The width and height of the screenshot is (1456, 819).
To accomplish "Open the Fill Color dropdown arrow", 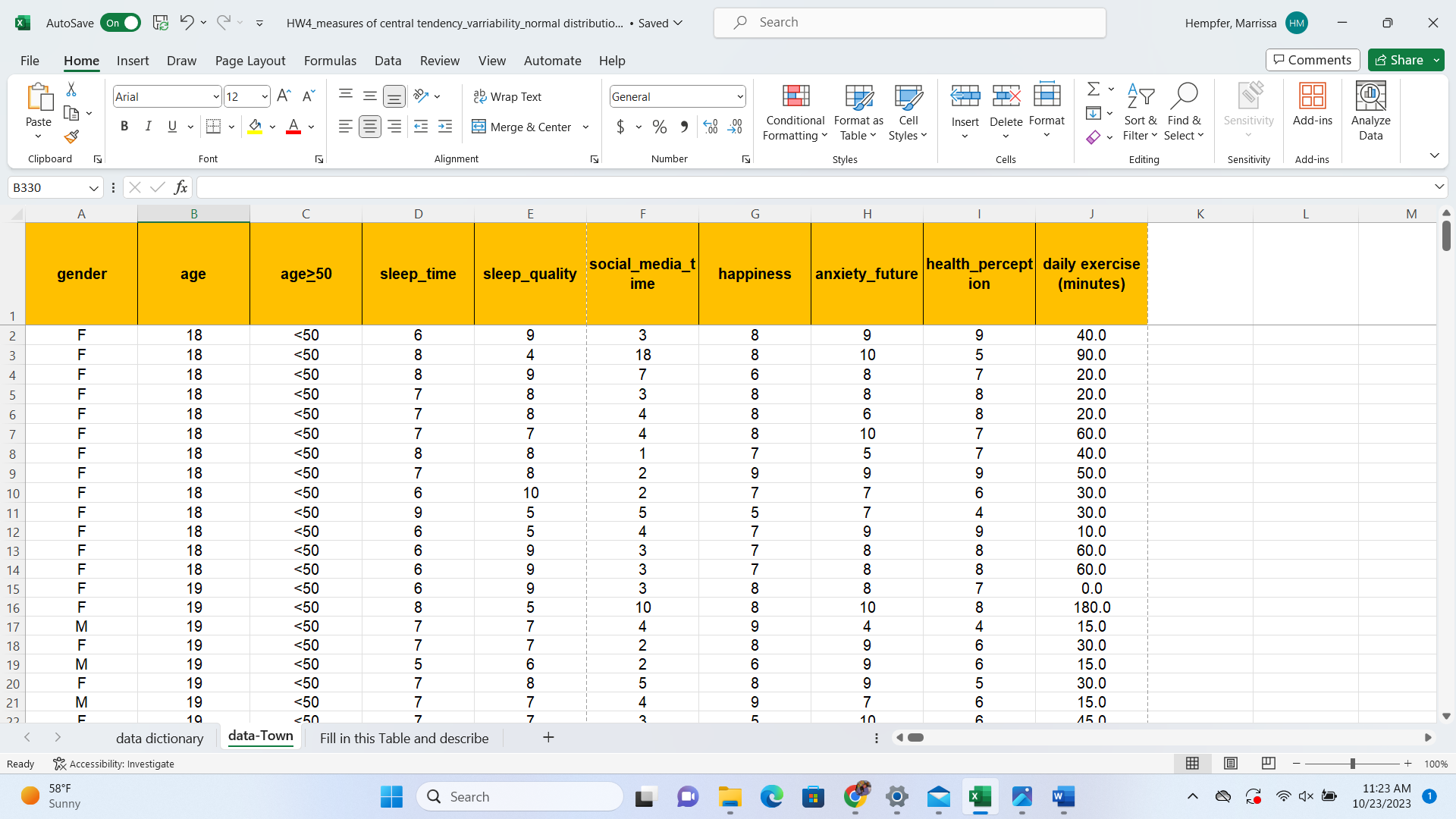I will (x=271, y=127).
